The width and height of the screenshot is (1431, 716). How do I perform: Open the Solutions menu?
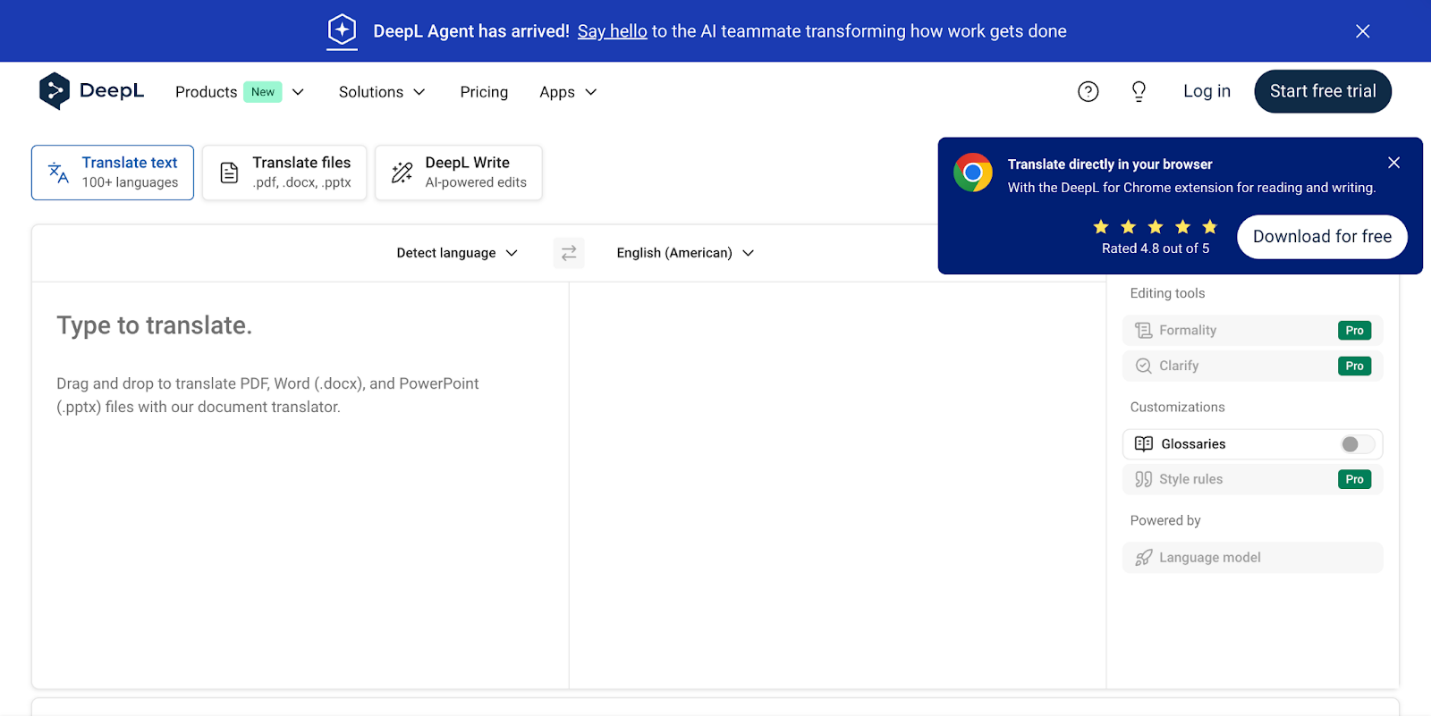tap(382, 92)
